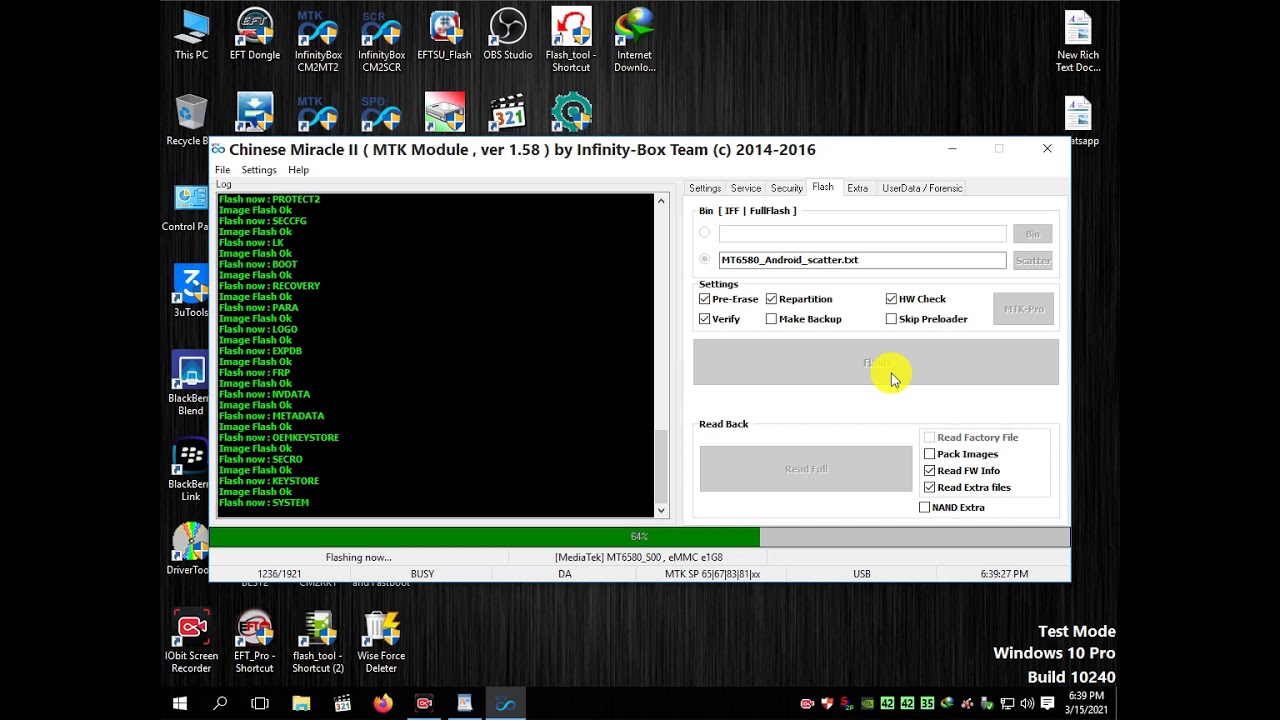Enable the Skip Preloader checkbox
The width and height of the screenshot is (1280, 720).
coord(891,319)
